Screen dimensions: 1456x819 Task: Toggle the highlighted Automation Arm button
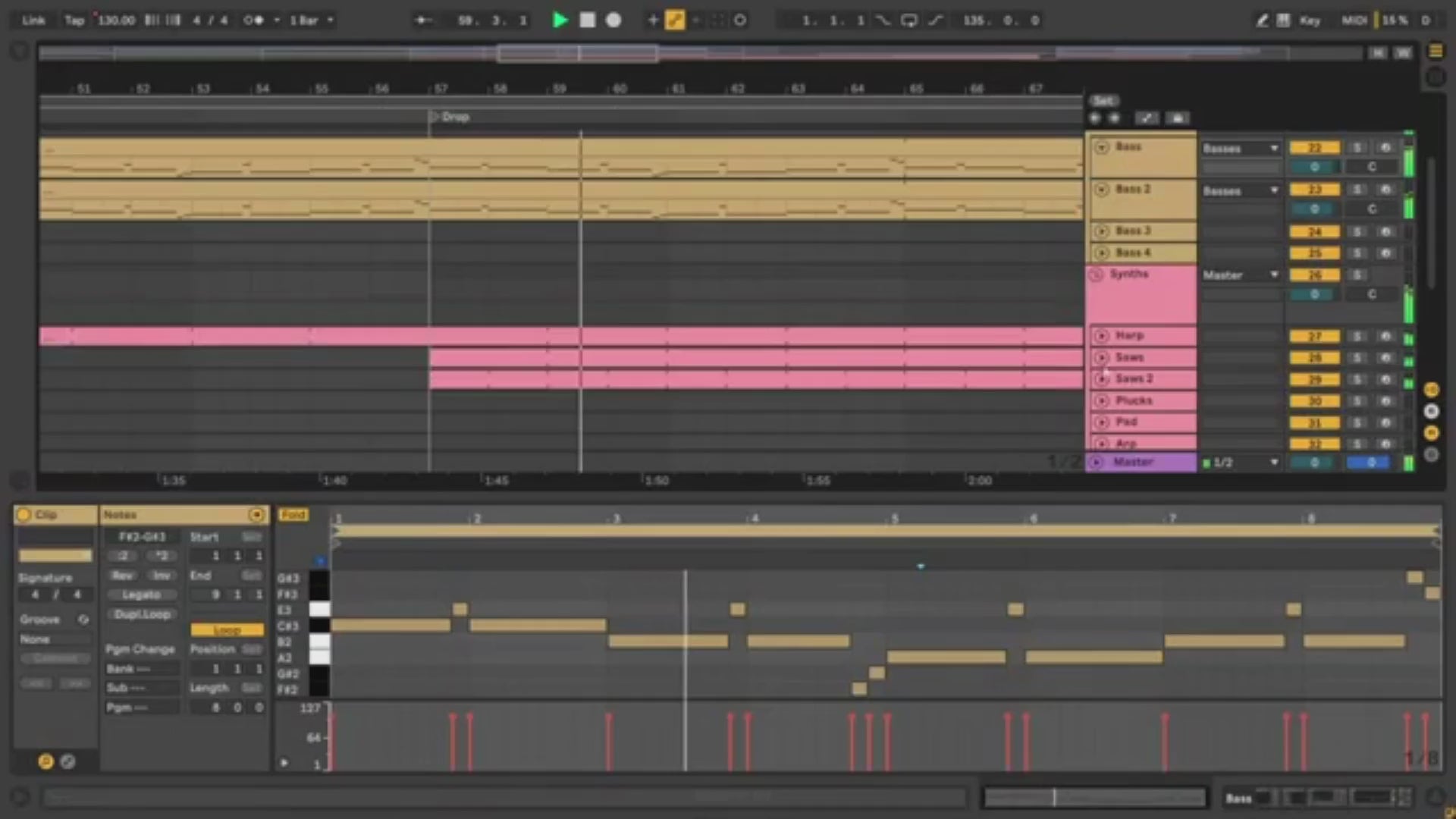click(x=674, y=20)
